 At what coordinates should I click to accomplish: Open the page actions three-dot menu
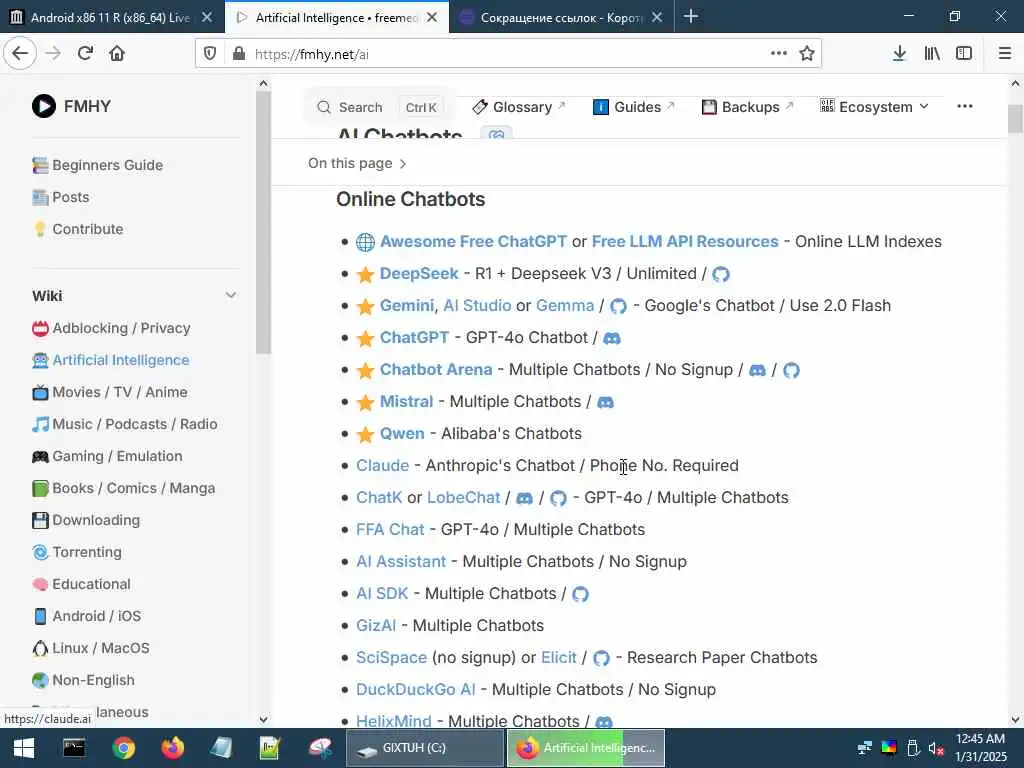coord(778,54)
